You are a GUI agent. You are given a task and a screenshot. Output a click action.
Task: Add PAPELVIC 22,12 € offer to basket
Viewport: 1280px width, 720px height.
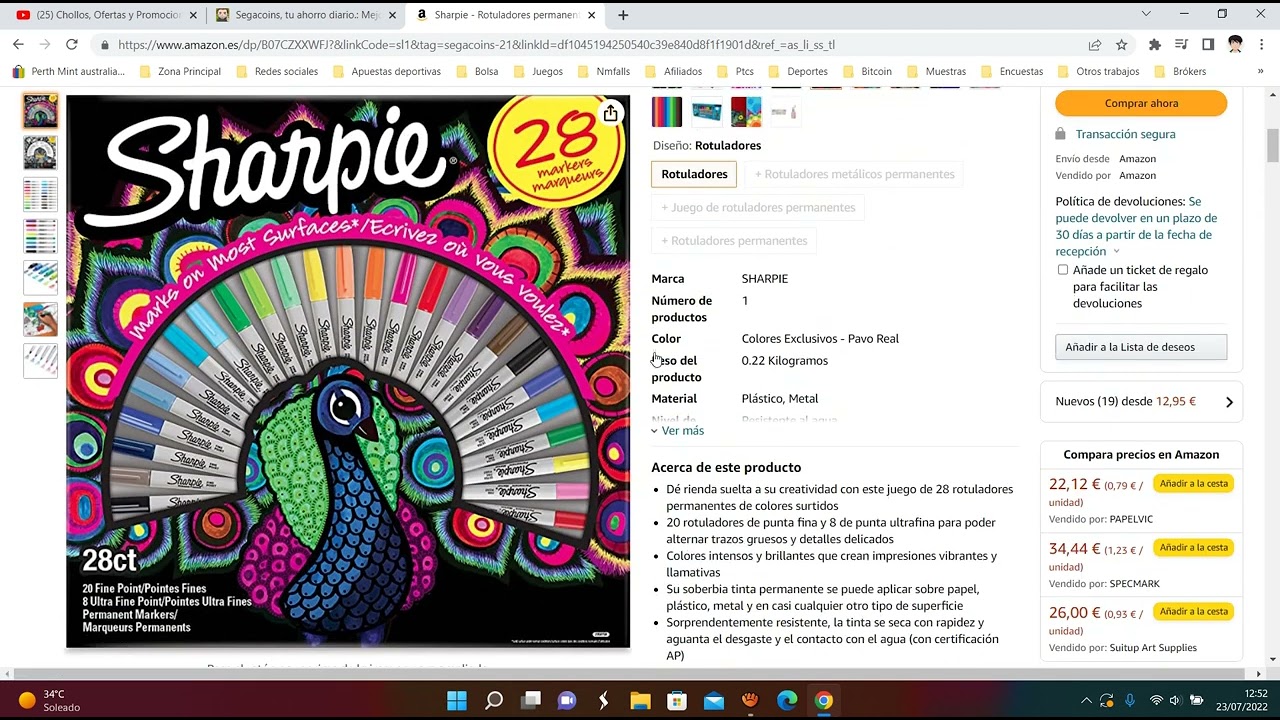(x=1193, y=484)
